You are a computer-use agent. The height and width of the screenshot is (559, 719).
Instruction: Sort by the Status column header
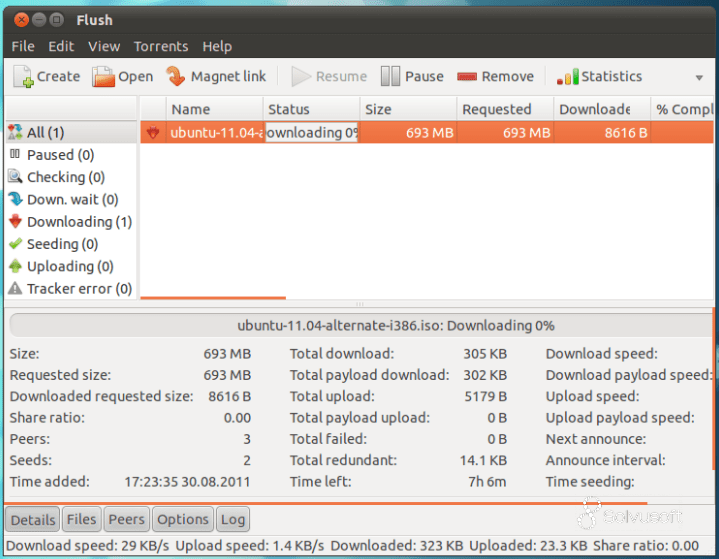tap(311, 109)
